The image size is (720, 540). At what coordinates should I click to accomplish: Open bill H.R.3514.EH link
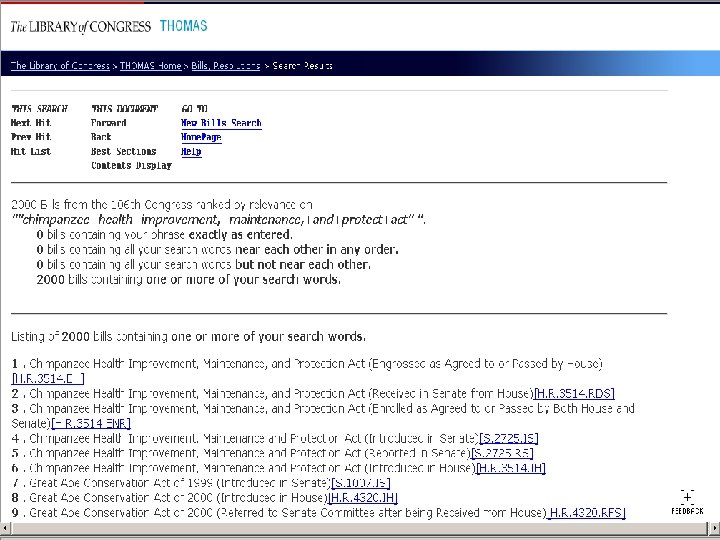[x=48, y=378]
